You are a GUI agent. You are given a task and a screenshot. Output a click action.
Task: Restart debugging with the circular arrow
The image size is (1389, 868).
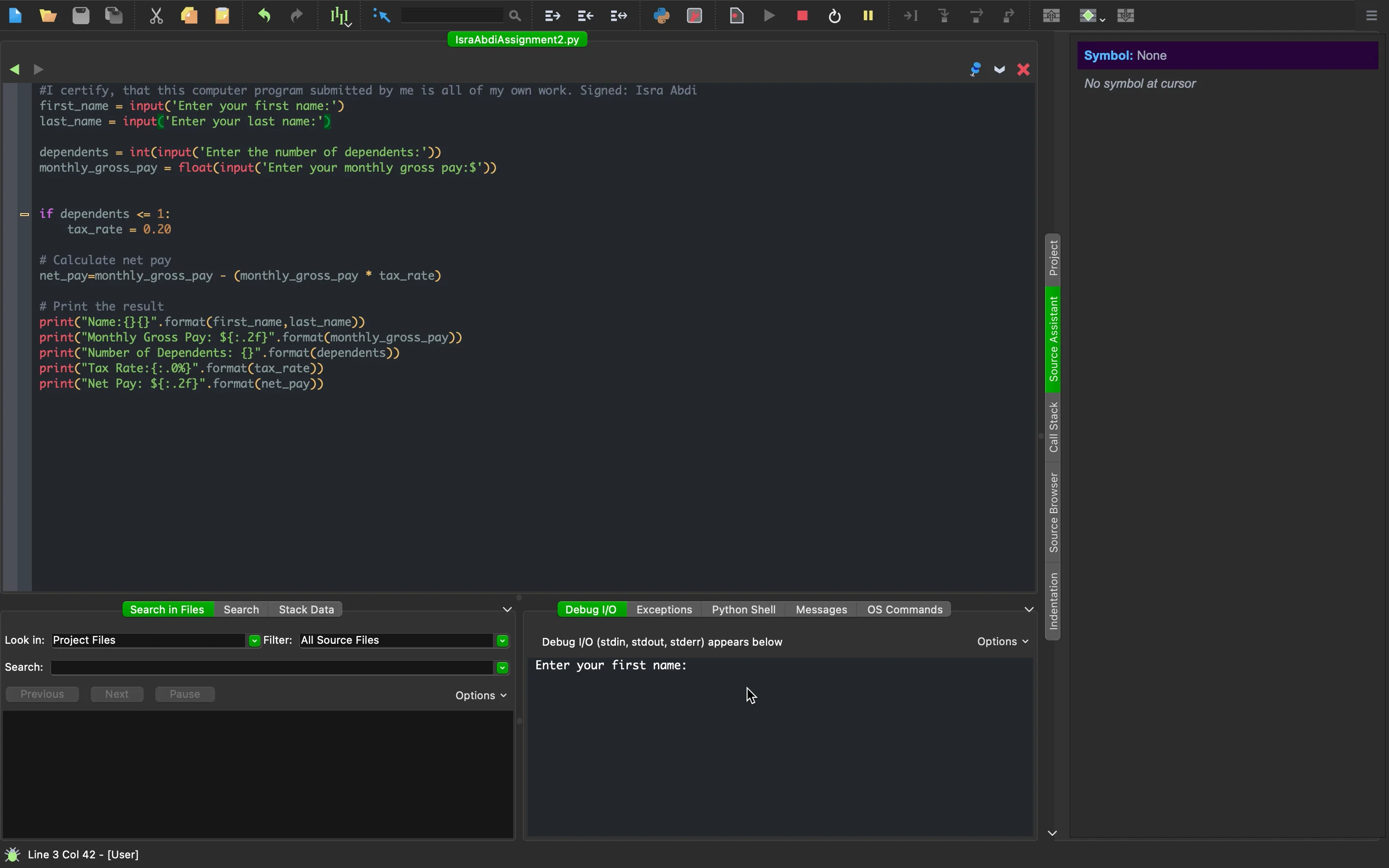(x=835, y=15)
